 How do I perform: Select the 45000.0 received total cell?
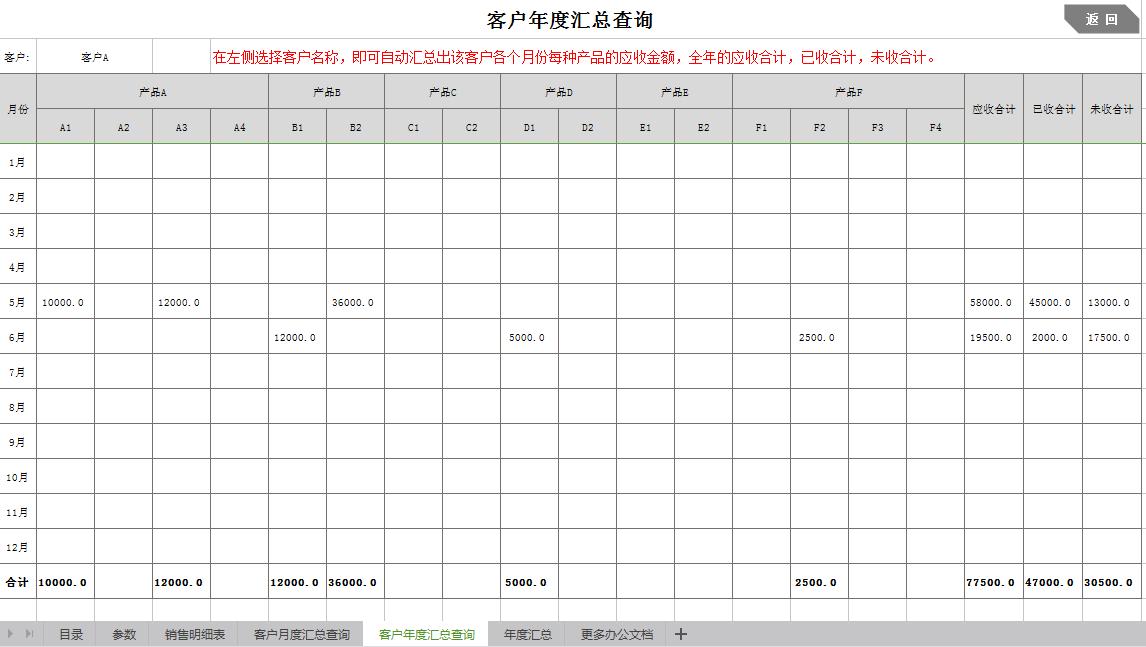[1053, 302]
